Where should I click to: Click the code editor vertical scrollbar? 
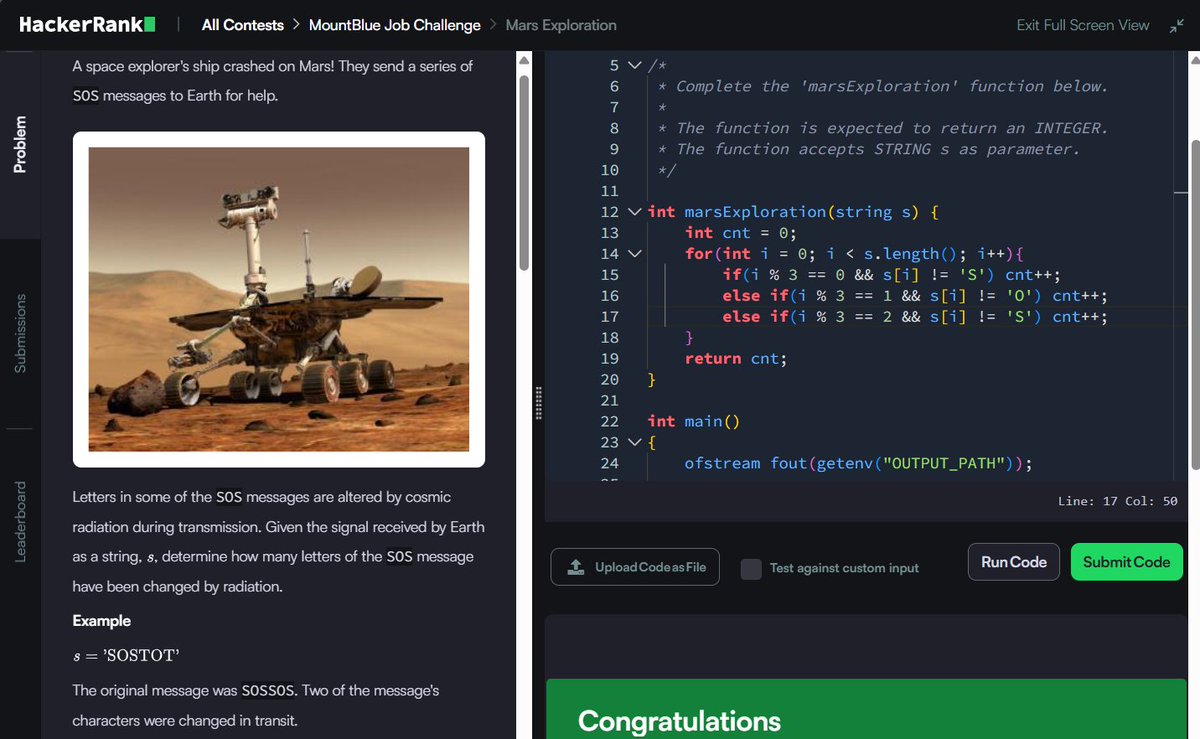(1194, 305)
